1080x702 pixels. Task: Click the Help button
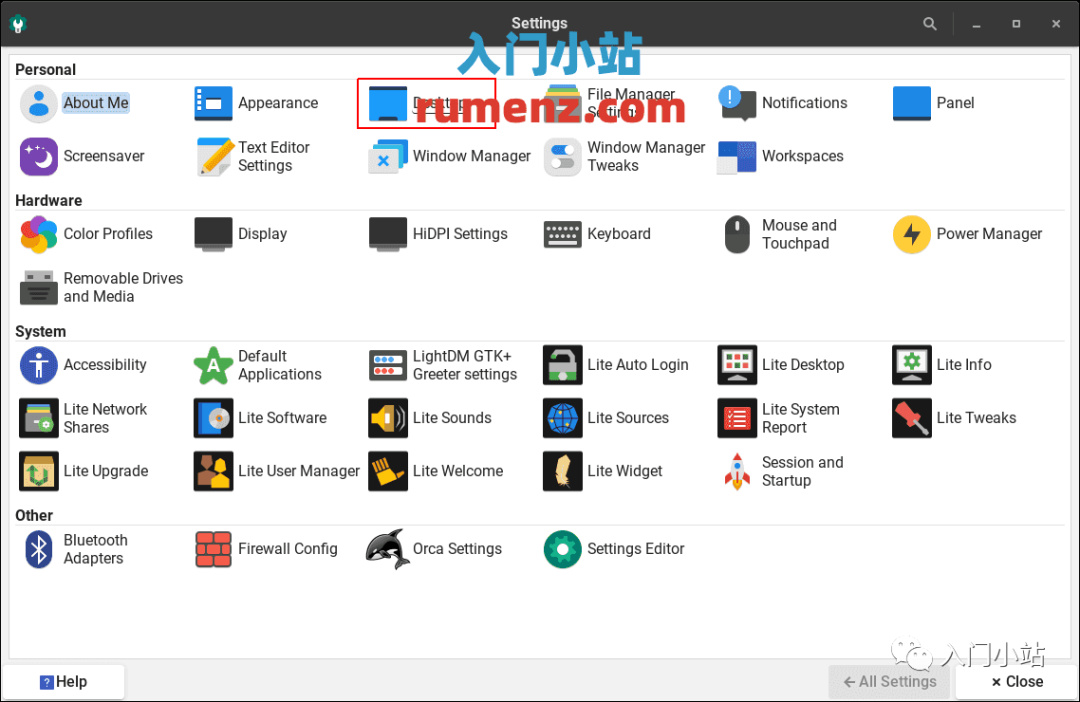(x=63, y=682)
